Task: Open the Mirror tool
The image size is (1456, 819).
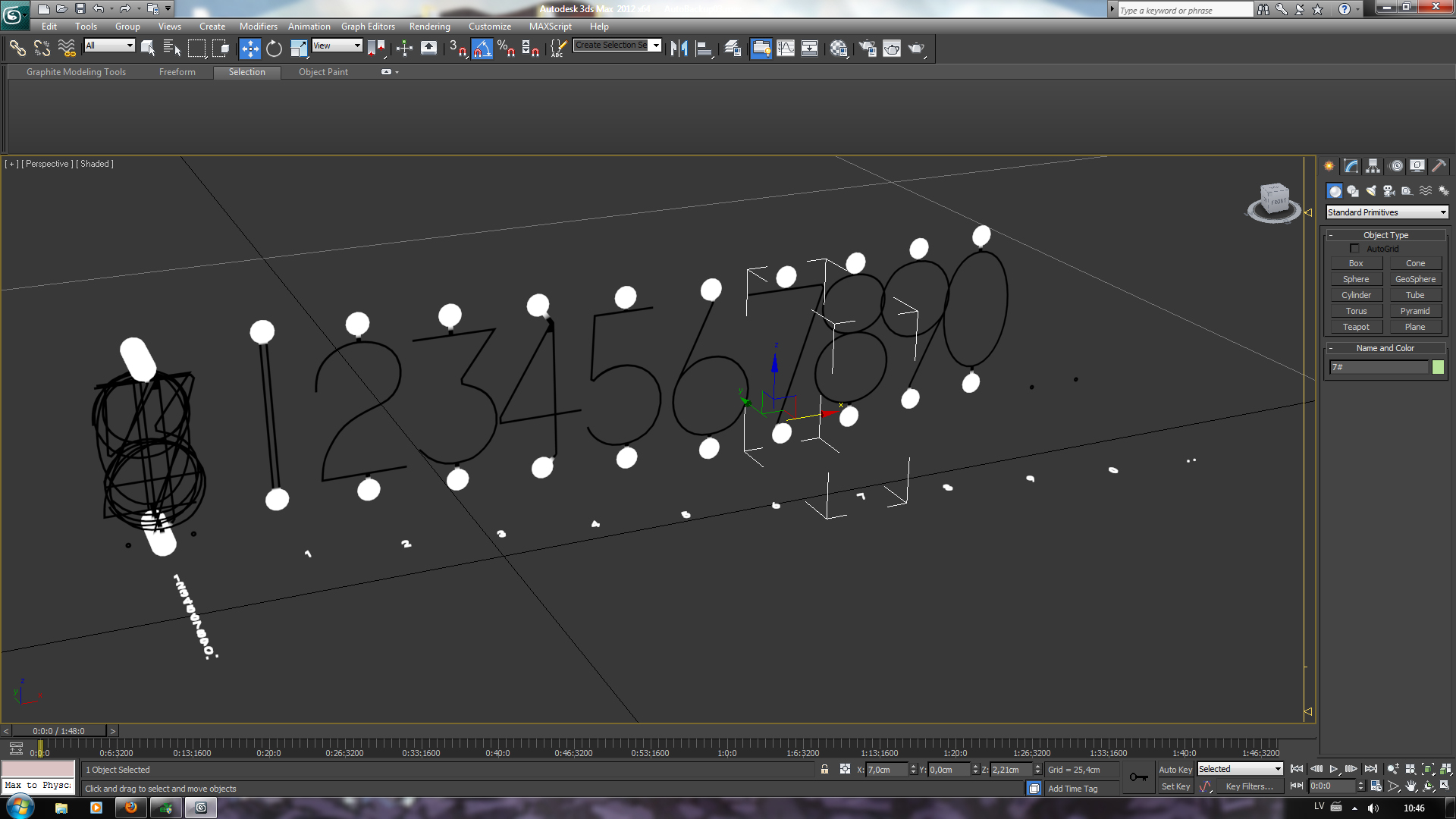Action: (x=679, y=49)
